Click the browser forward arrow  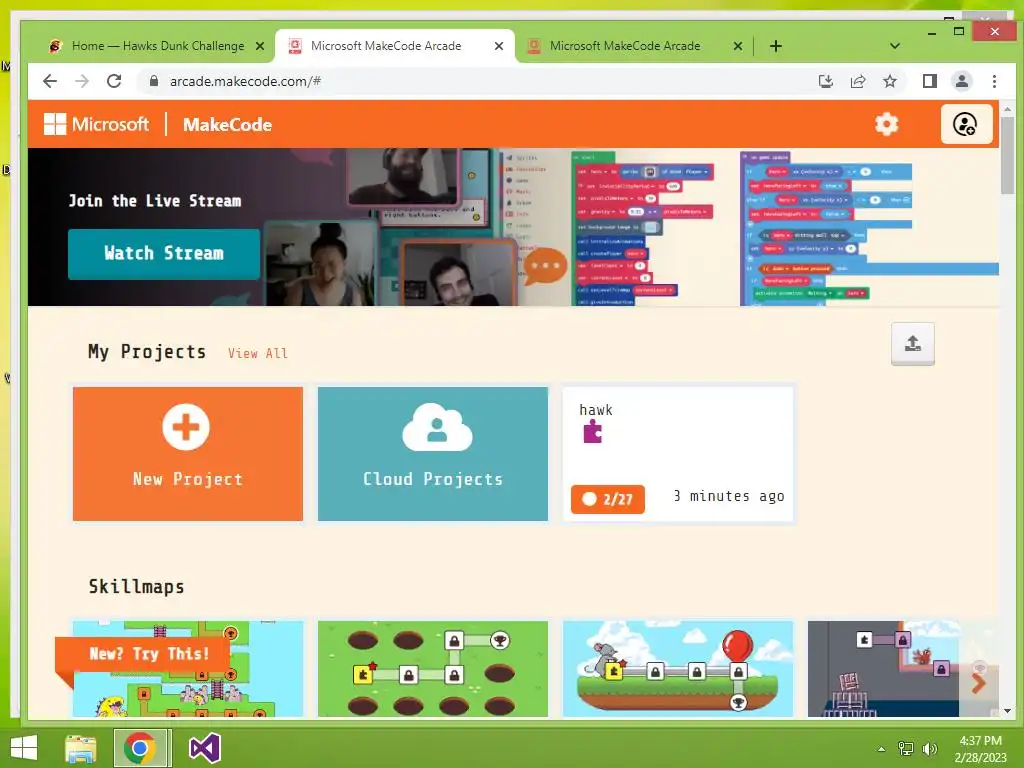82,81
